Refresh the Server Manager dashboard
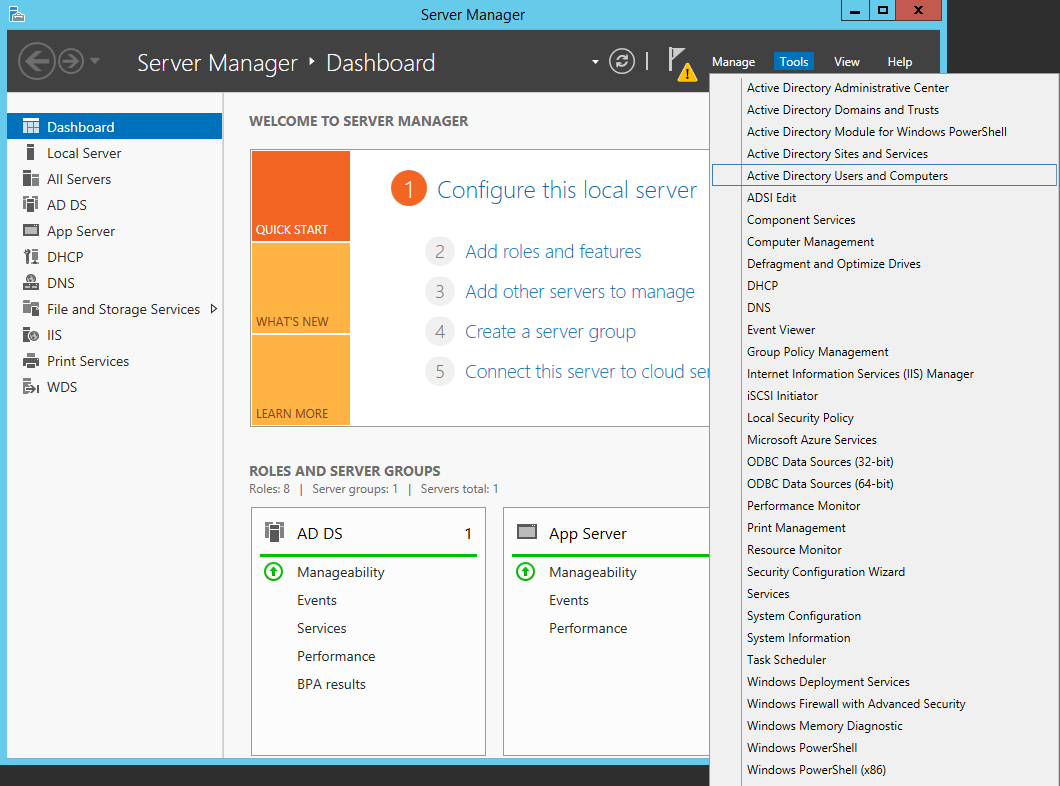The image size is (1060, 786). click(x=621, y=62)
